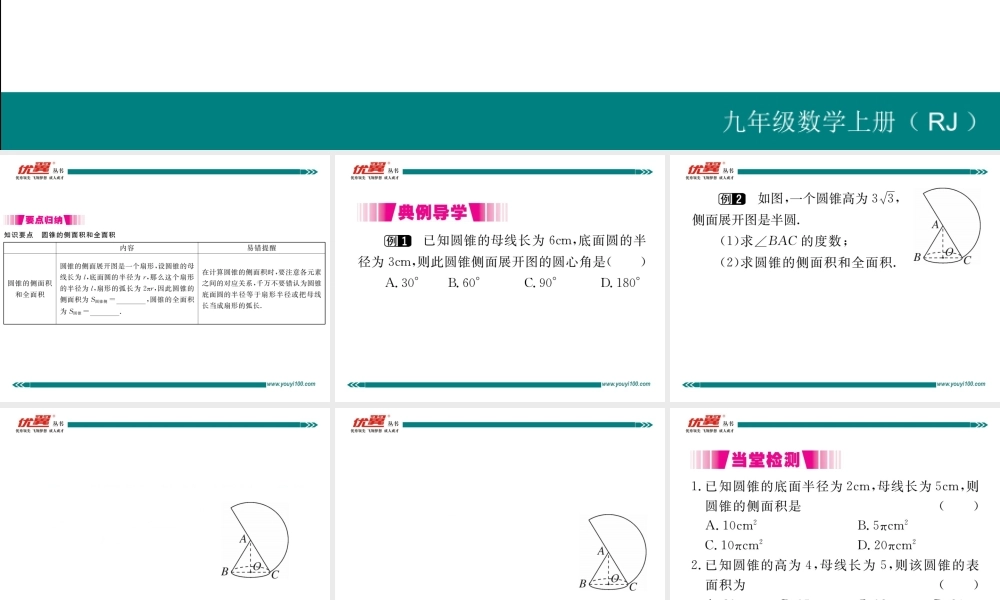The width and height of the screenshot is (1000, 600).
Task: Choose answer option D. 180°
Action: [x=619, y=283]
